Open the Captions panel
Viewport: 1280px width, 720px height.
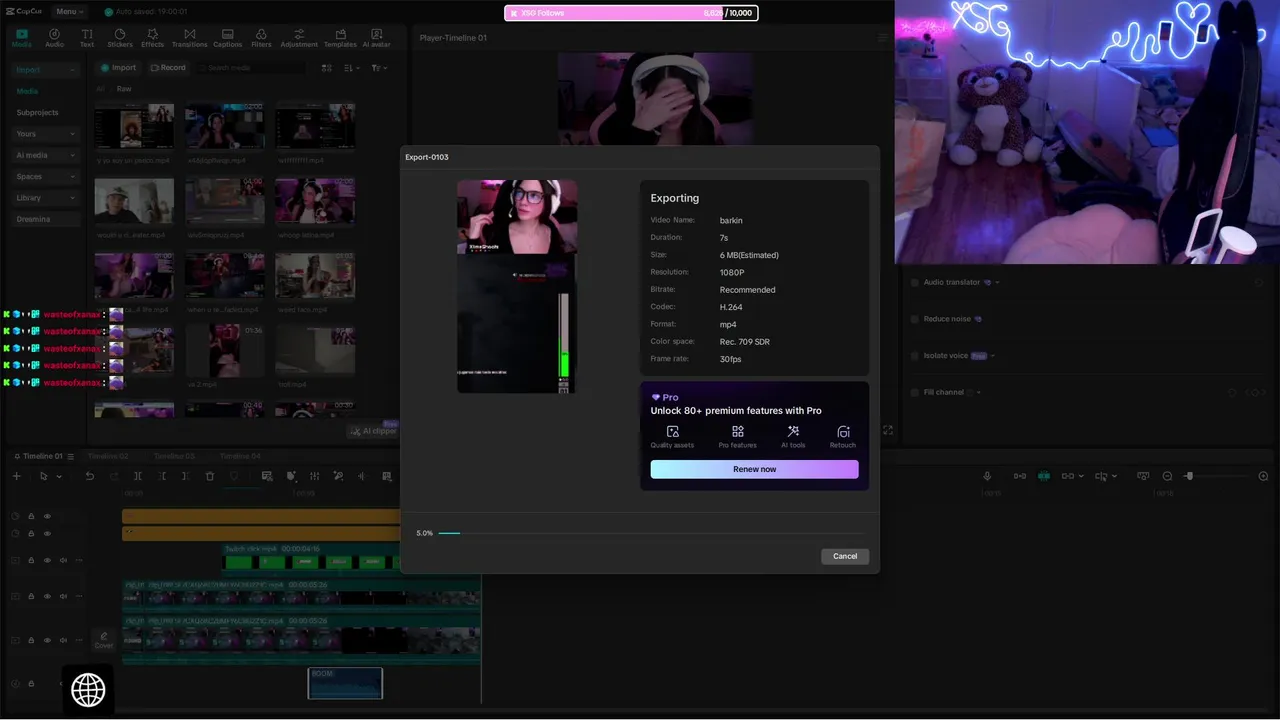point(227,38)
